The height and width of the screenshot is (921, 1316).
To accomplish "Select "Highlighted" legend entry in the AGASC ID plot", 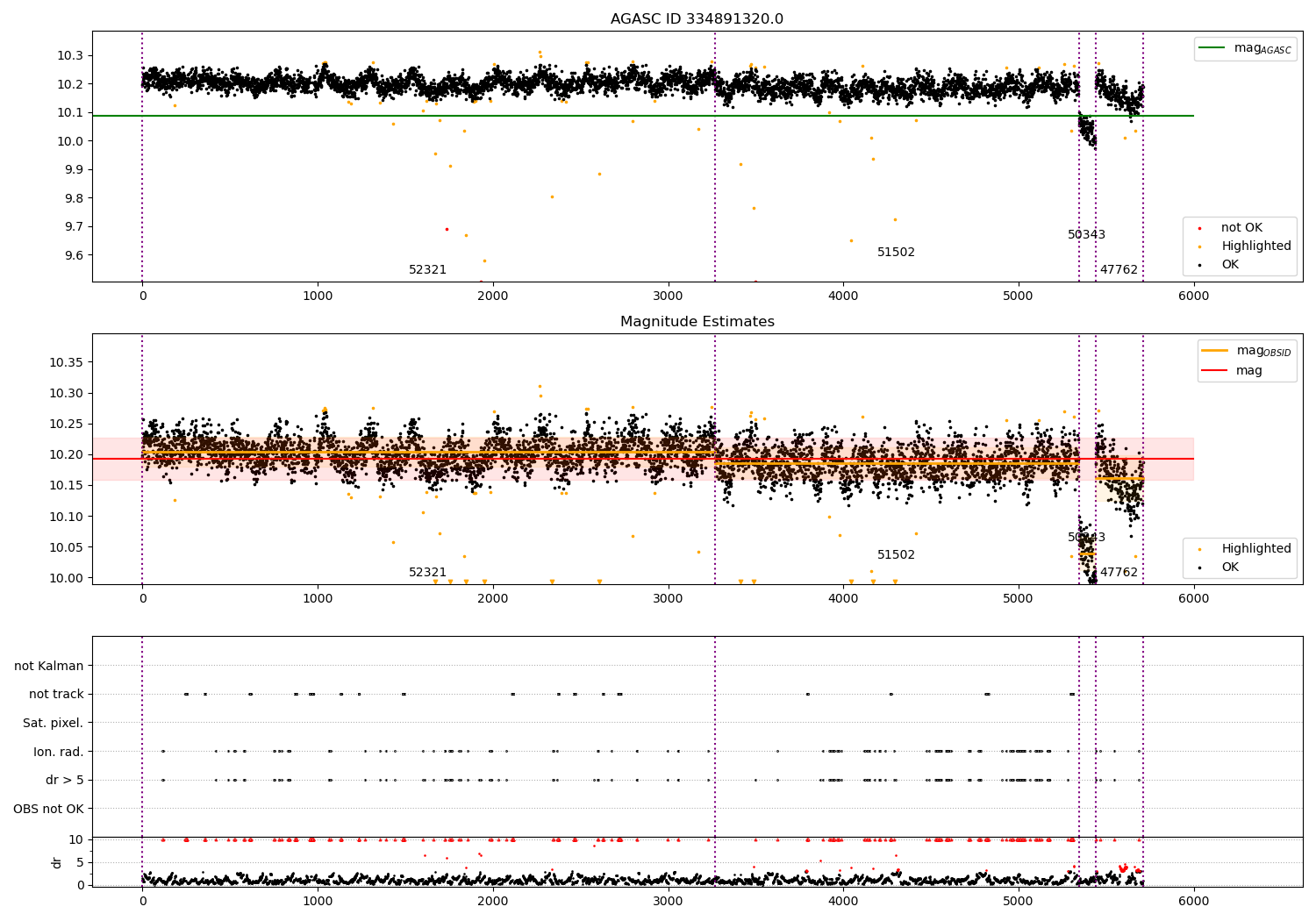I will [1256, 246].
